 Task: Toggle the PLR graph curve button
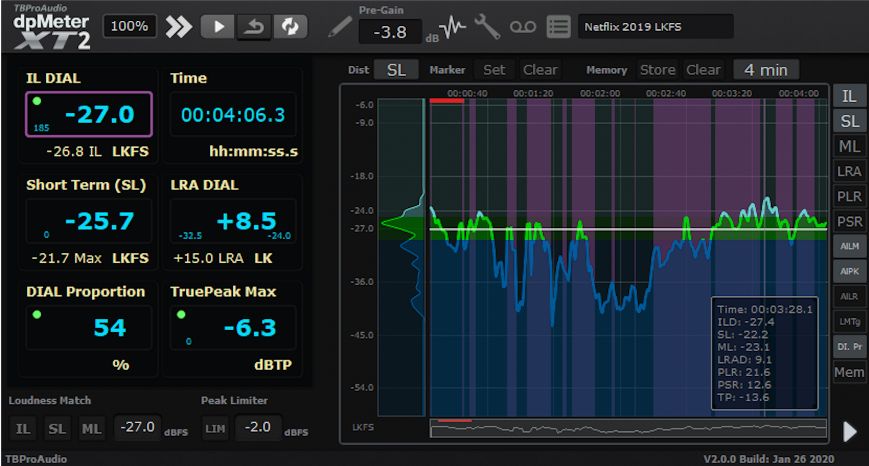849,196
